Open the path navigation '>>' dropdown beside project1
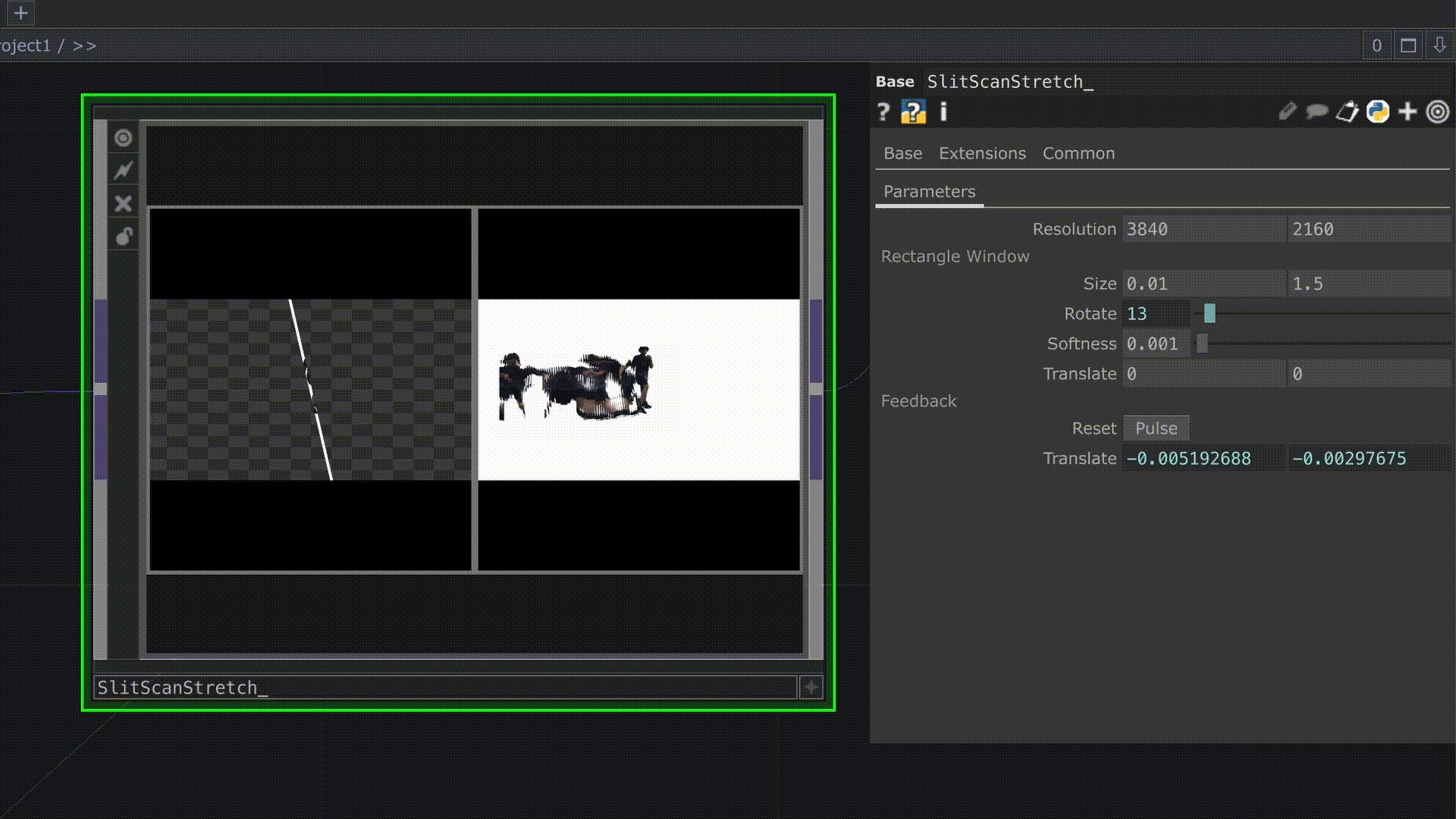The width and height of the screenshot is (1456, 819). pos(85,45)
